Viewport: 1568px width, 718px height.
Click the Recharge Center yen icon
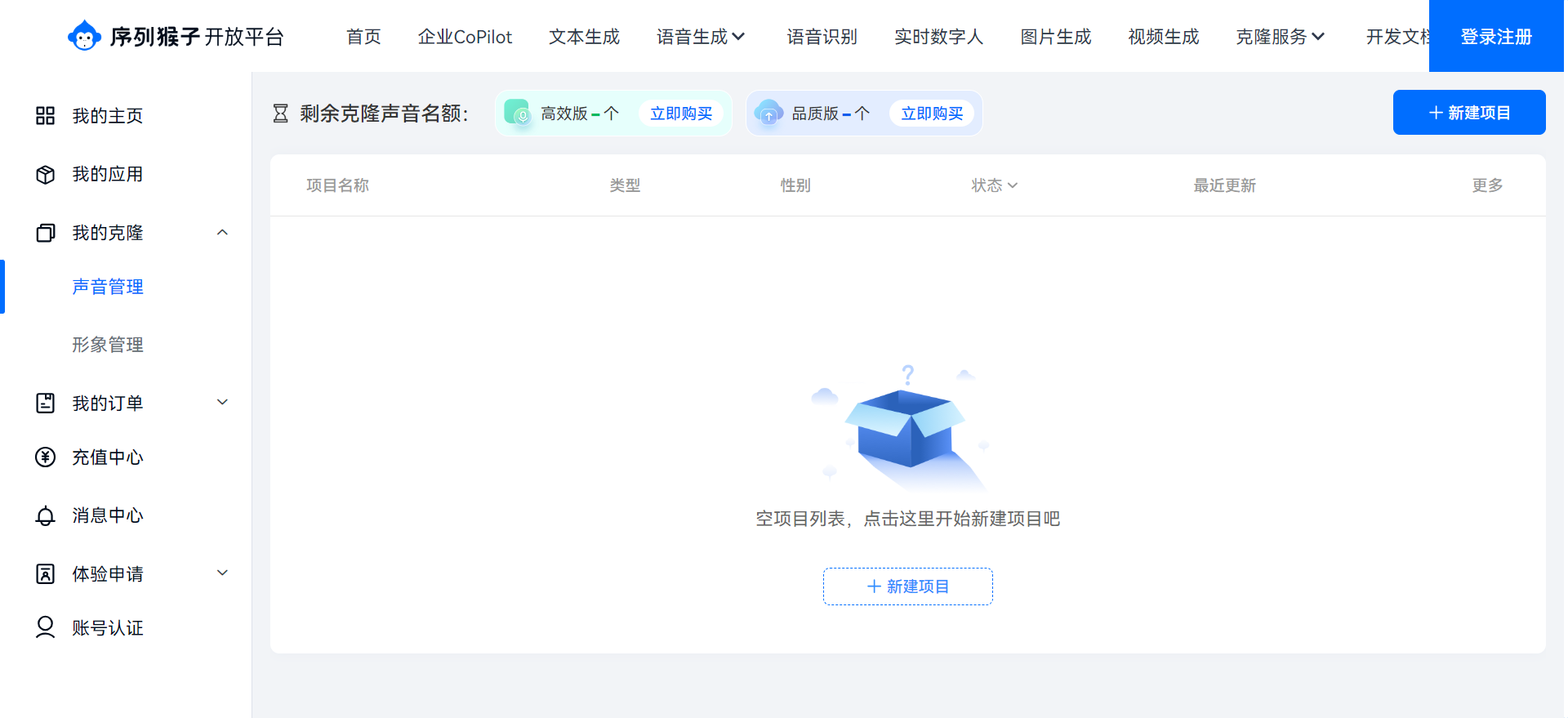pyautogui.click(x=46, y=457)
